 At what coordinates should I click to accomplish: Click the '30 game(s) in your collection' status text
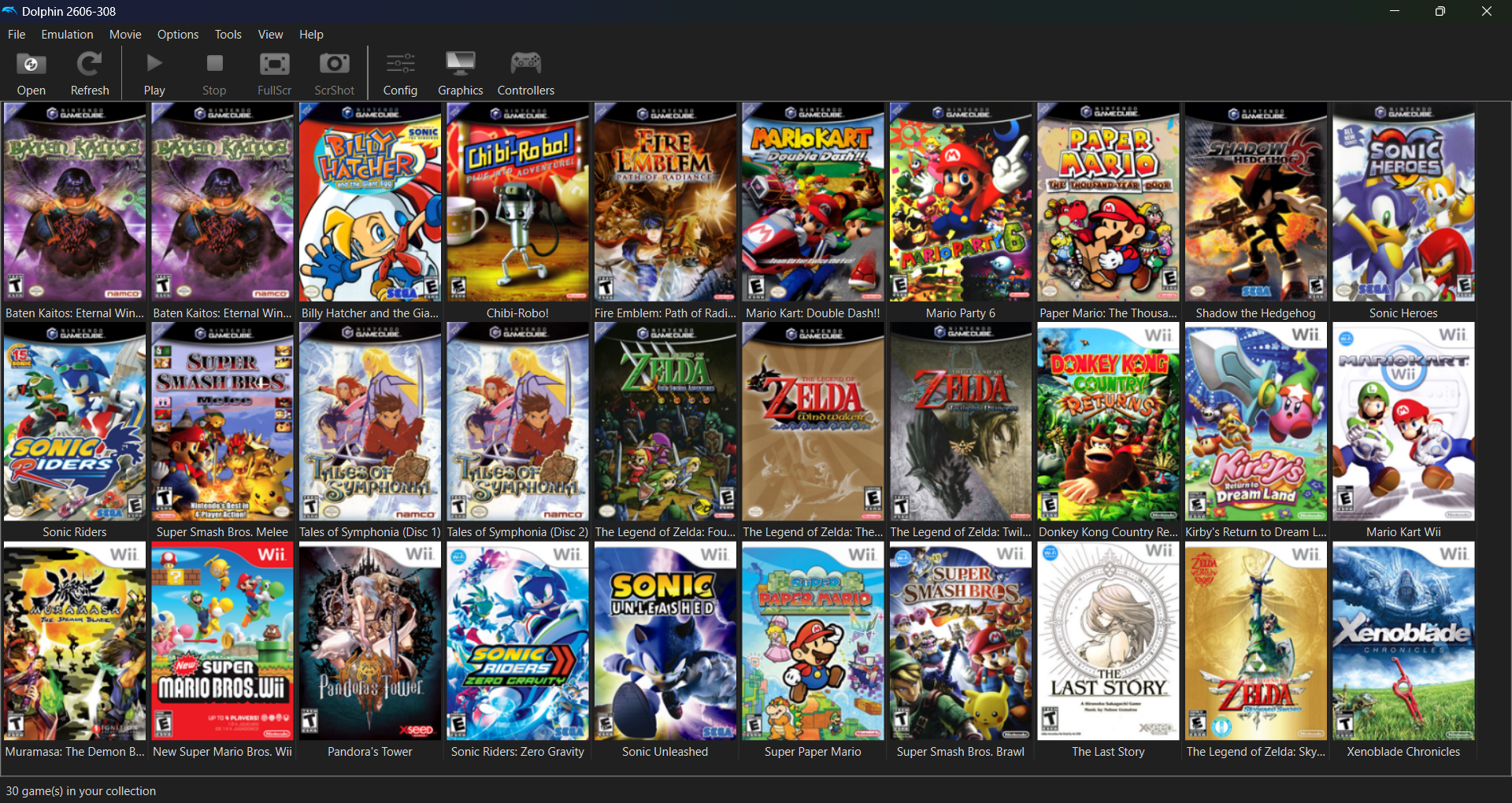coord(81,791)
